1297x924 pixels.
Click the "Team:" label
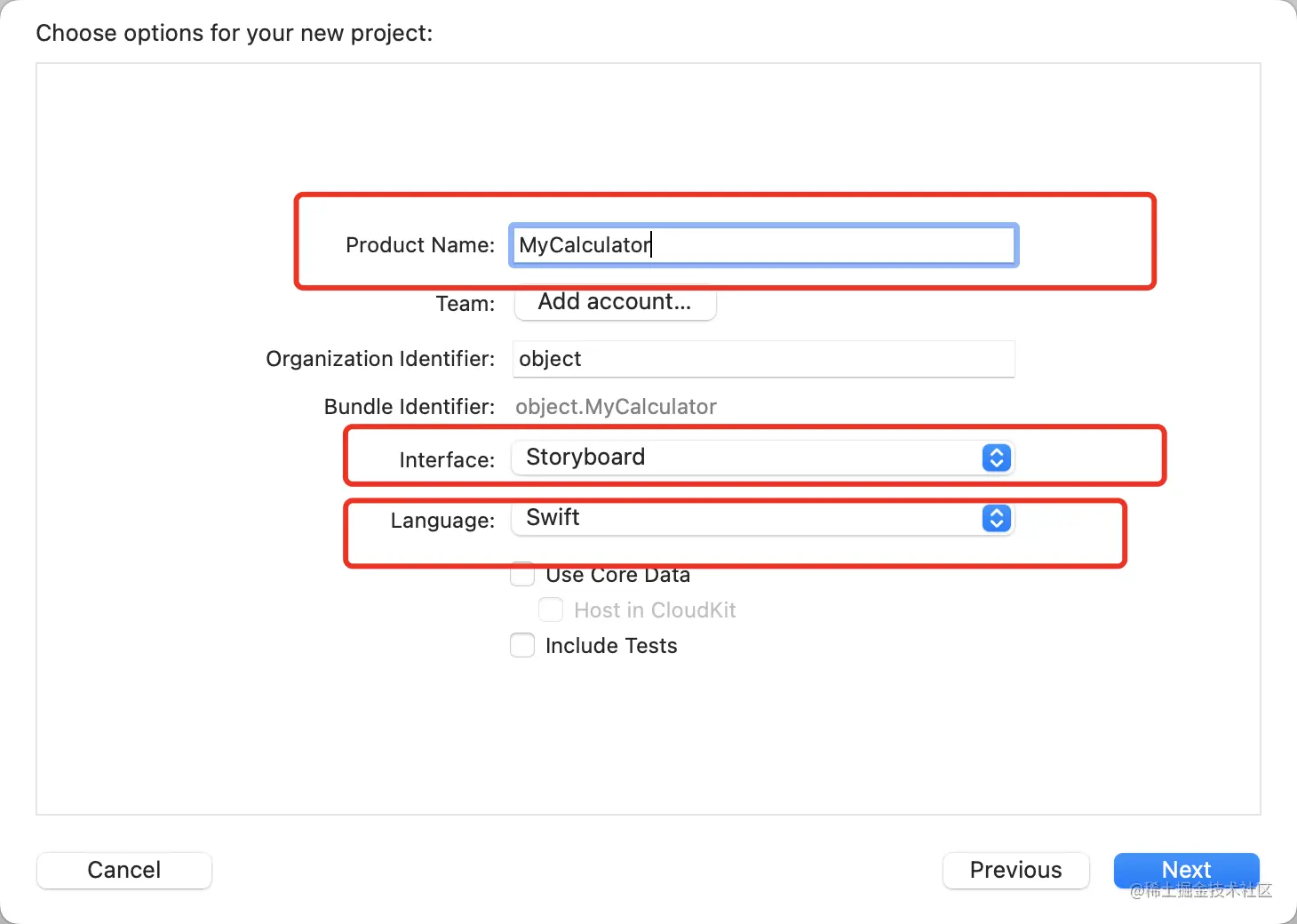[x=465, y=304]
